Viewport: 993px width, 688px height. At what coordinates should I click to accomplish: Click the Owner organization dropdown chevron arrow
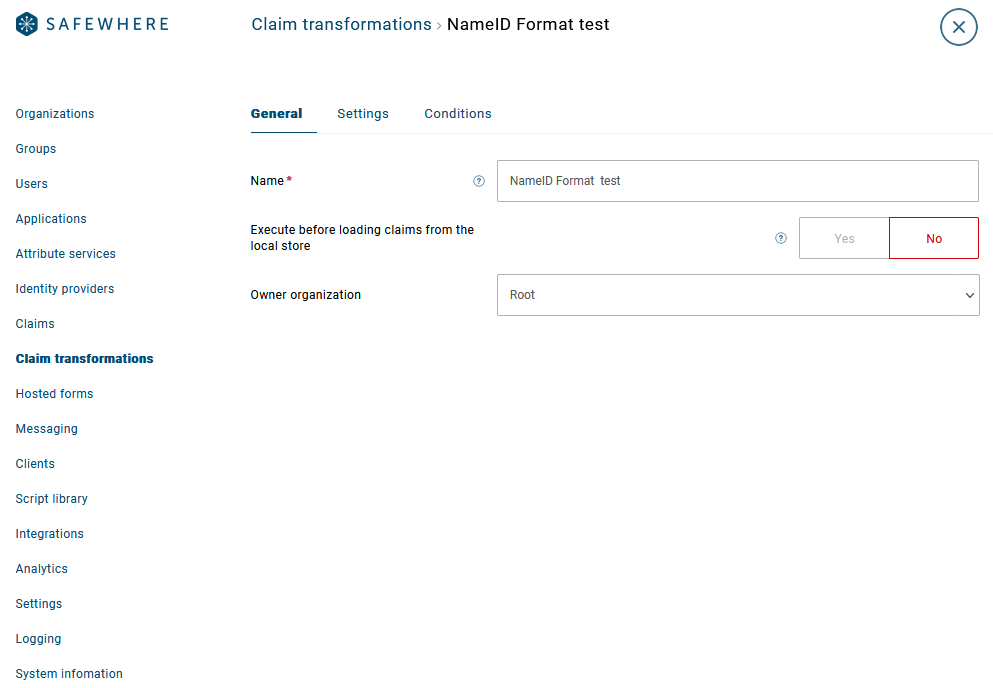tap(970, 295)
